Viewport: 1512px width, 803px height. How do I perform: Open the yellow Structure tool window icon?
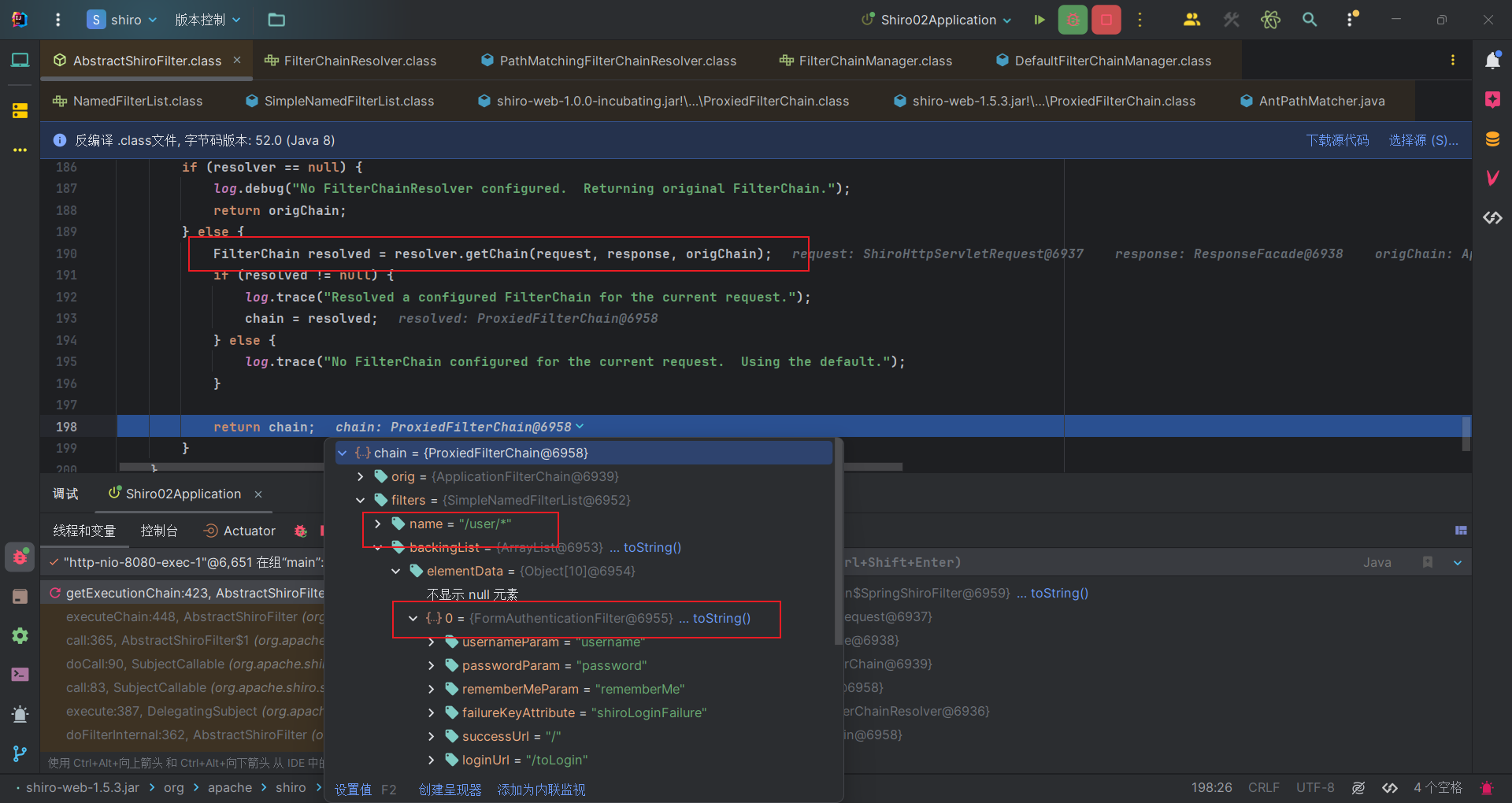(x=20, y=111)
